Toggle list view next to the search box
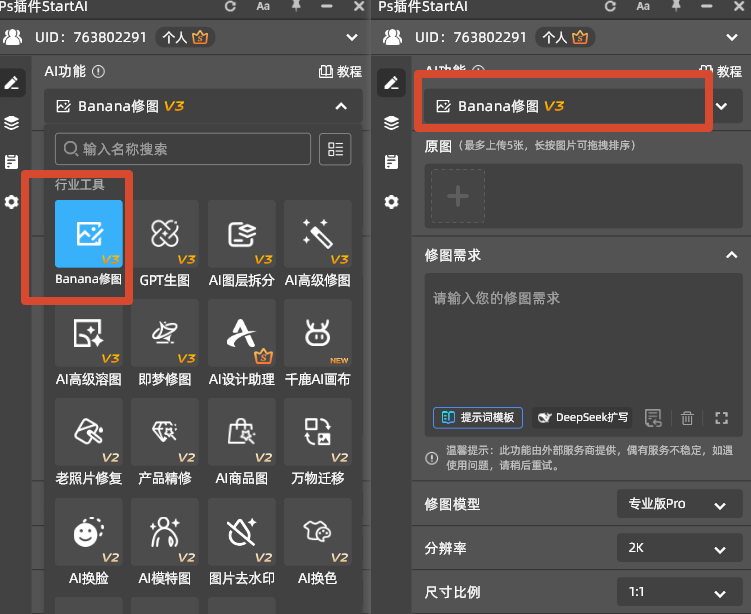The width and height of the screenshot is (751, 614). click(335, 149)
